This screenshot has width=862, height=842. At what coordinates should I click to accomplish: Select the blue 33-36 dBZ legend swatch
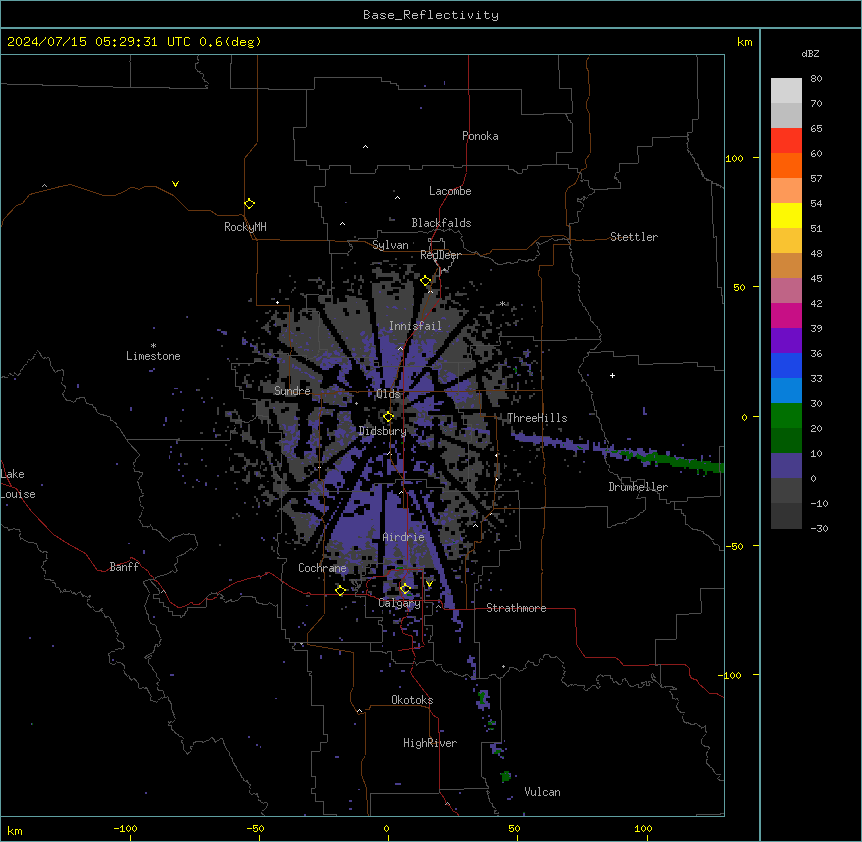(786, 365)
